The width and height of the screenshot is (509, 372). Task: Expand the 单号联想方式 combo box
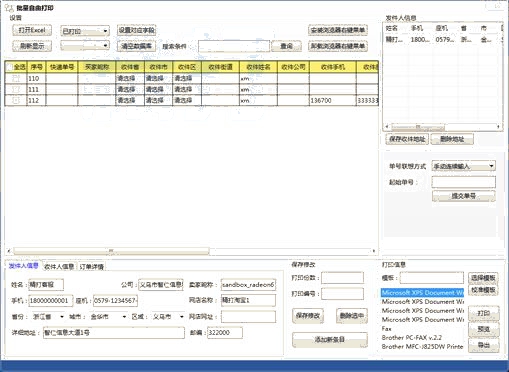coord(464,166)
